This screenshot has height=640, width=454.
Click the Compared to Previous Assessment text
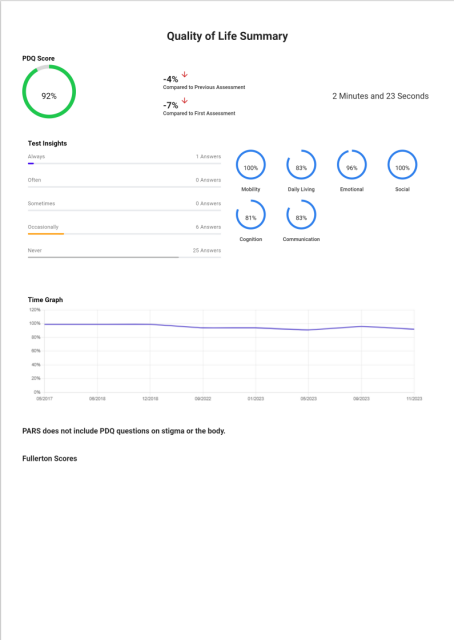tap(204, 87)
